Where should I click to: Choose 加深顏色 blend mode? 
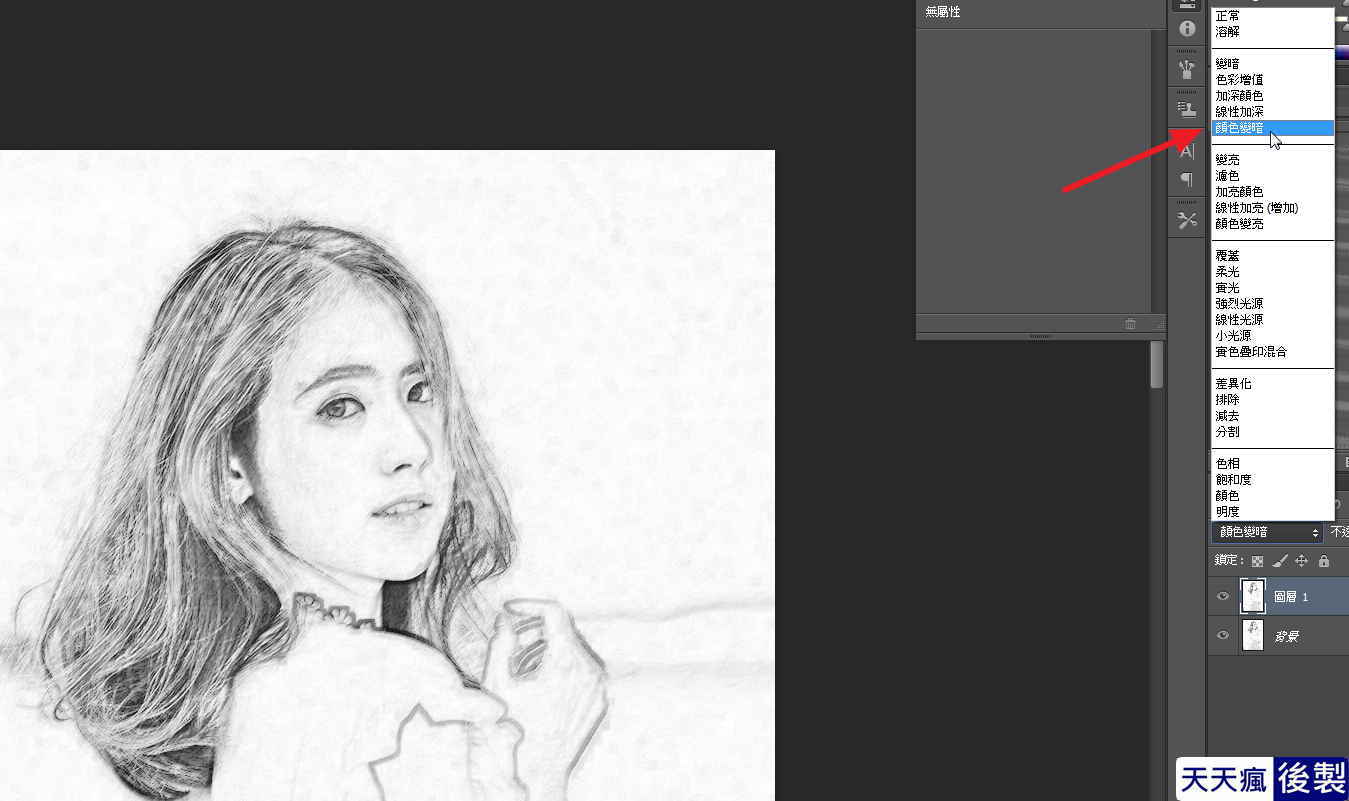1273,96
